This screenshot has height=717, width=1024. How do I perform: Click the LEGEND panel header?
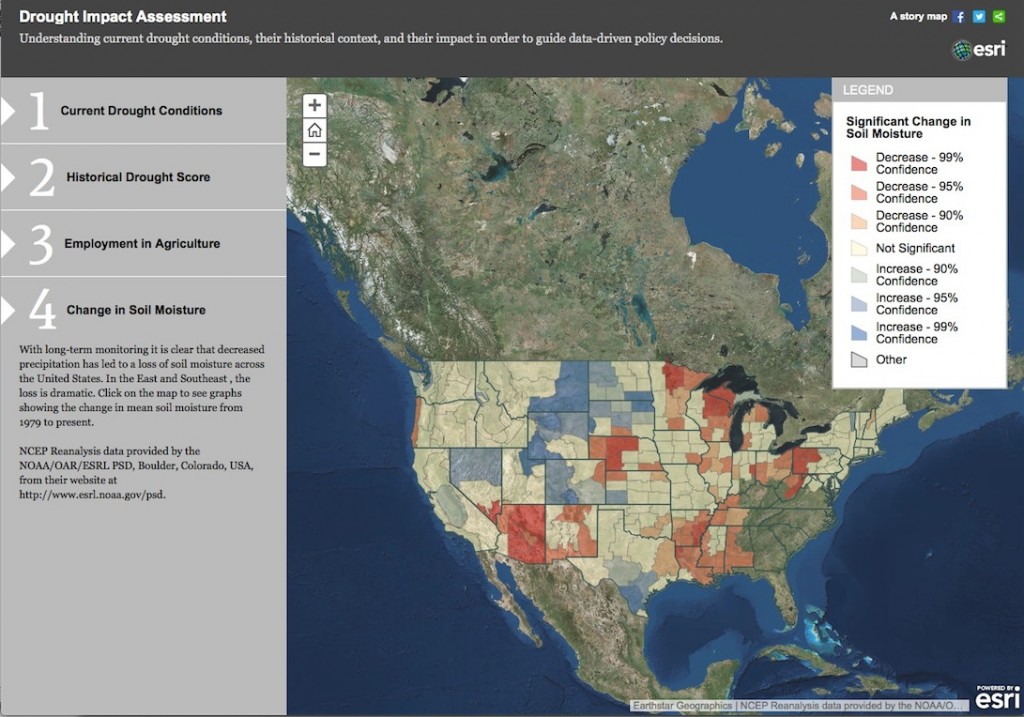point(919,90)
